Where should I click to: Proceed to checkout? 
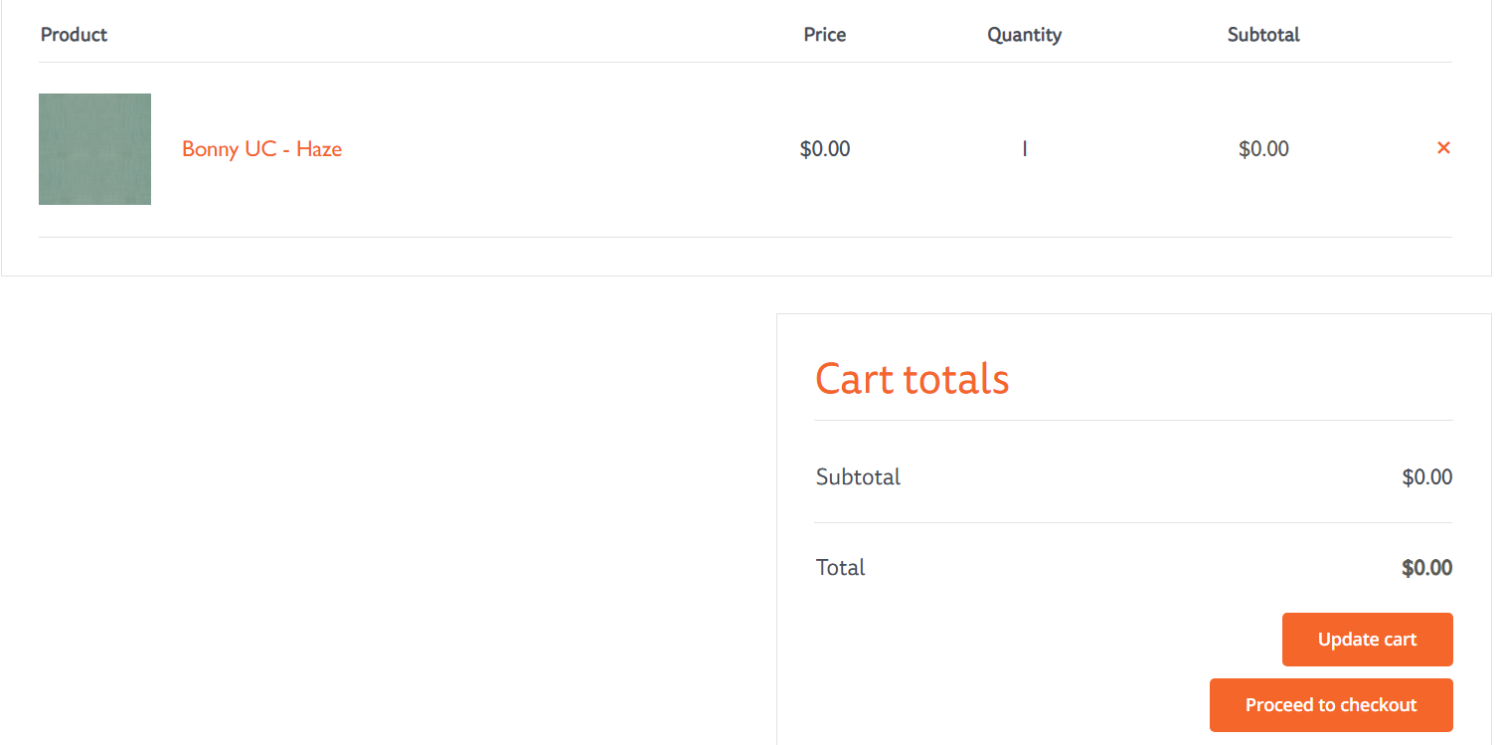tap(1331, 705)
